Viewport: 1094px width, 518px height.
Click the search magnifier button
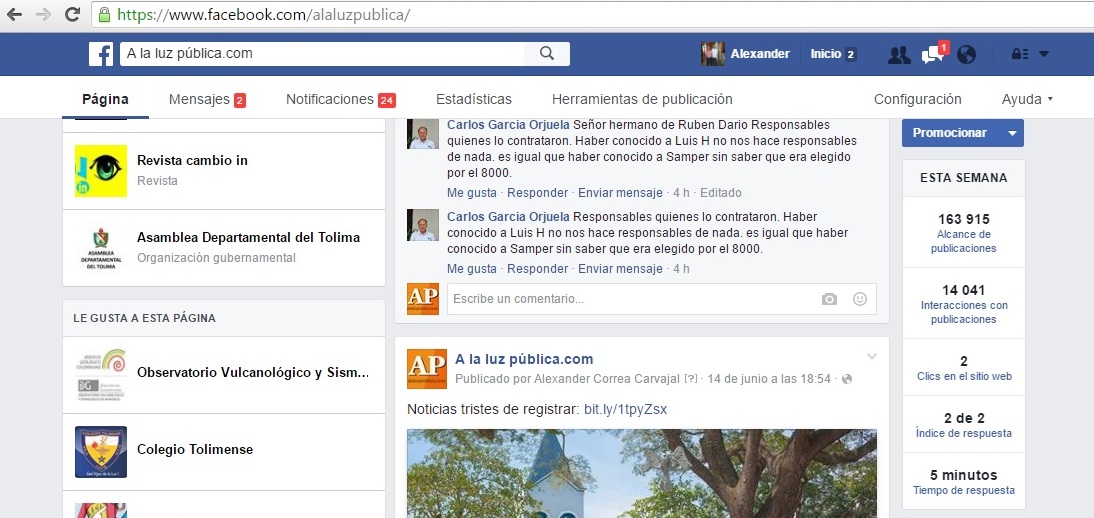547,54
